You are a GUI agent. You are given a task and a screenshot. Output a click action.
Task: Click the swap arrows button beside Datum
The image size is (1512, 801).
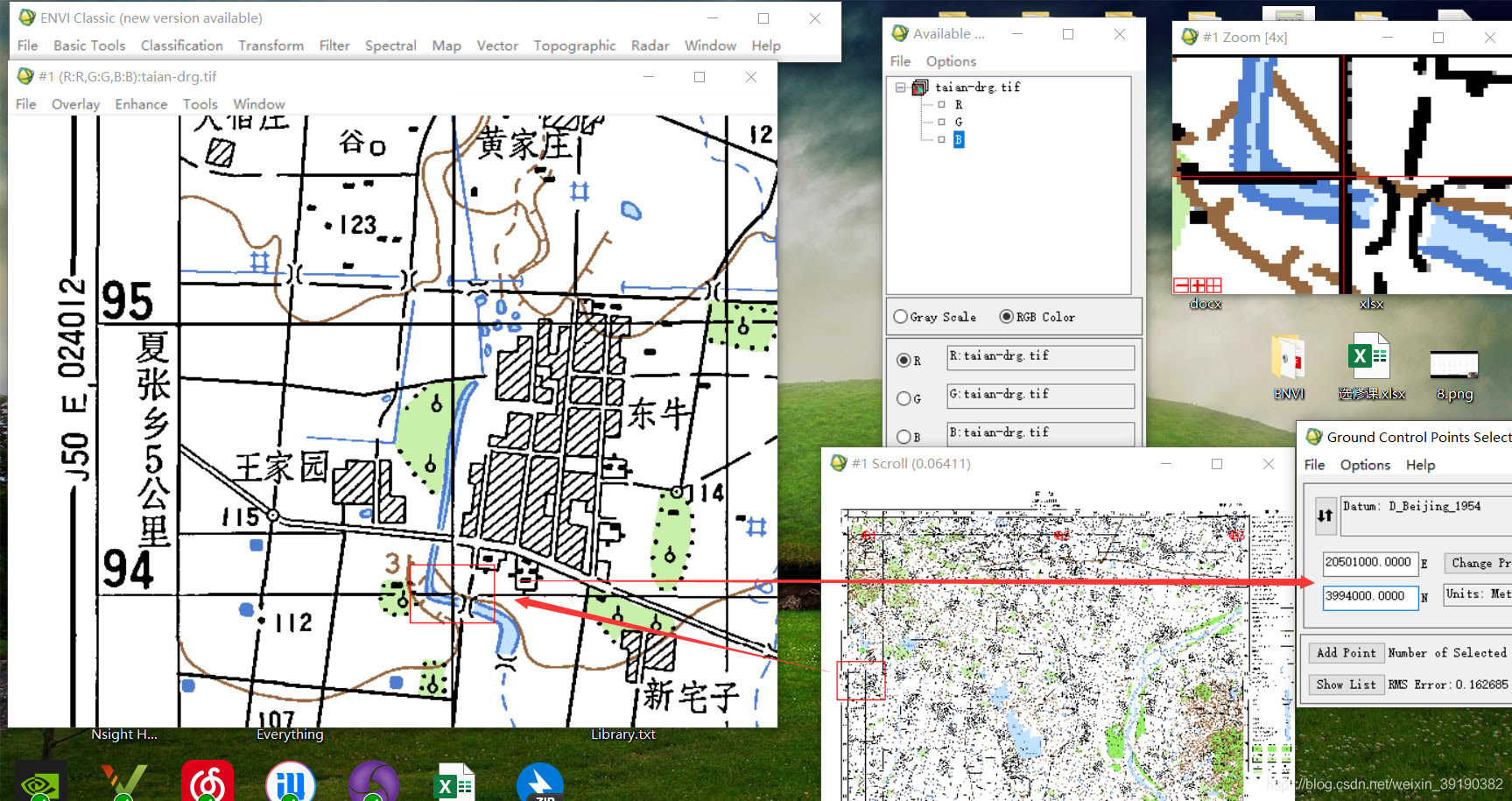point(1325,516)
